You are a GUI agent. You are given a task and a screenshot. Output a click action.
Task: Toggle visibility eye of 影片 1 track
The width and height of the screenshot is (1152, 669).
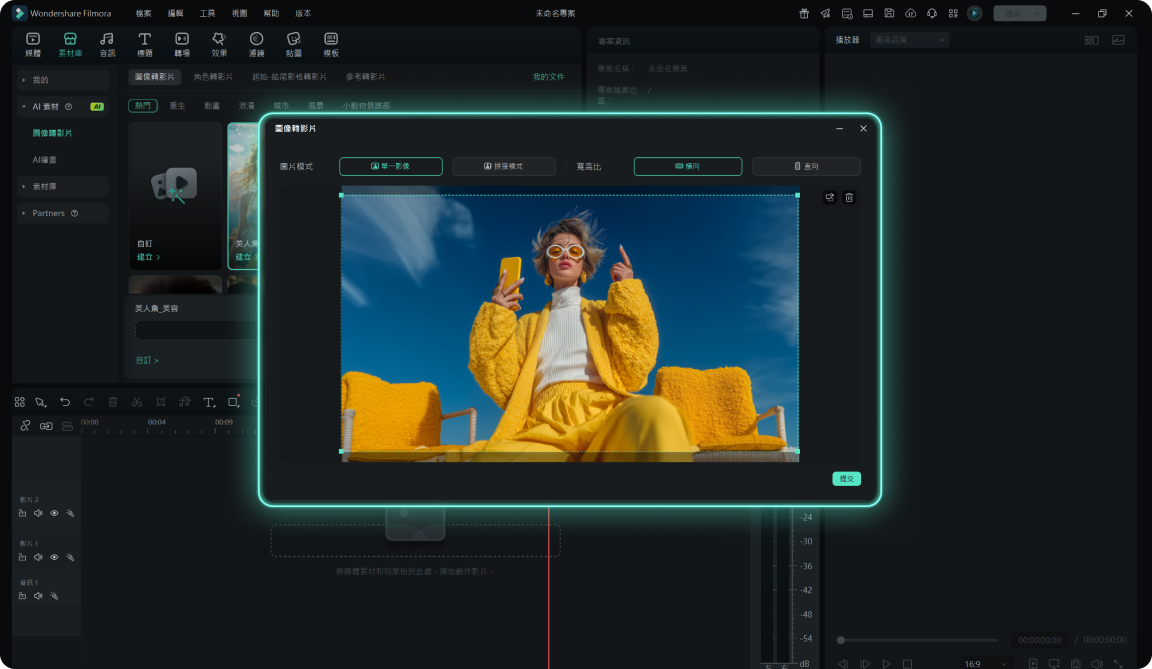pos(54,557)
